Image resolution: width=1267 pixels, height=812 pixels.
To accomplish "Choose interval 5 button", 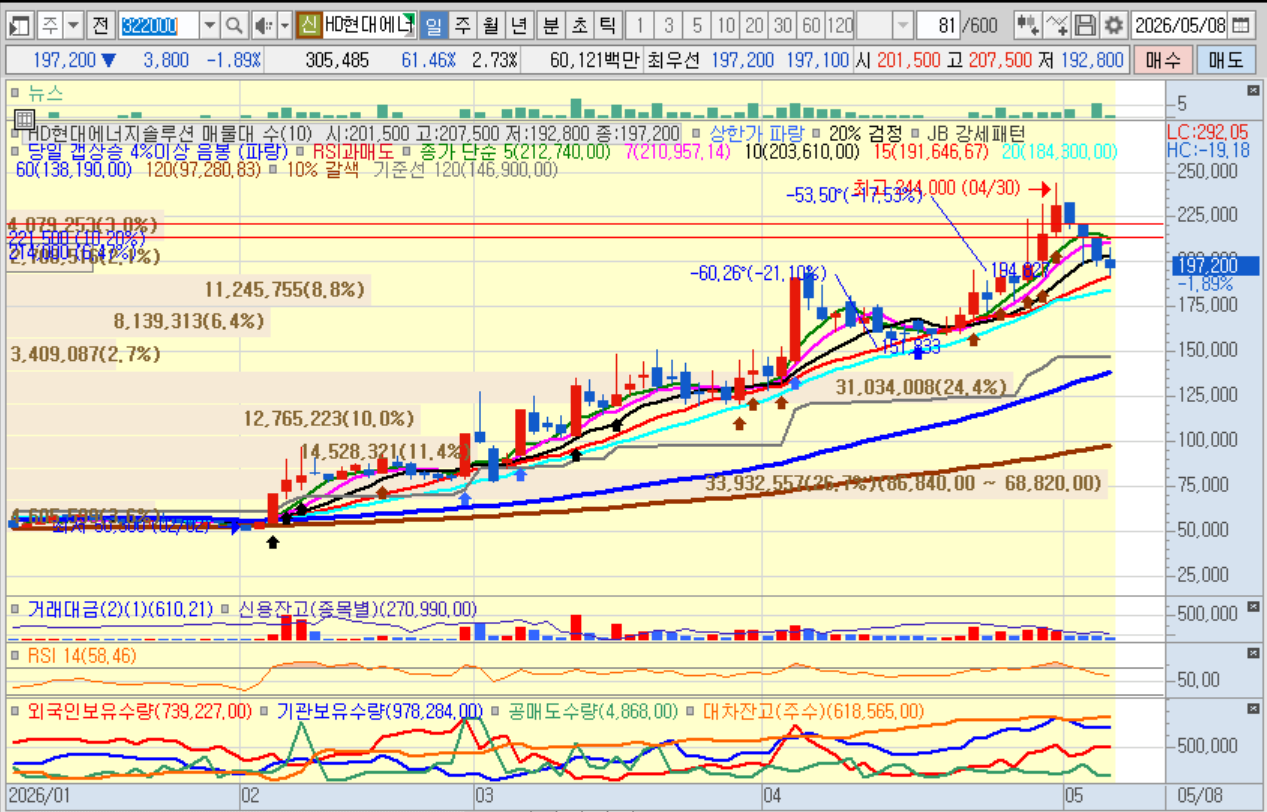I will click(697, 24).
